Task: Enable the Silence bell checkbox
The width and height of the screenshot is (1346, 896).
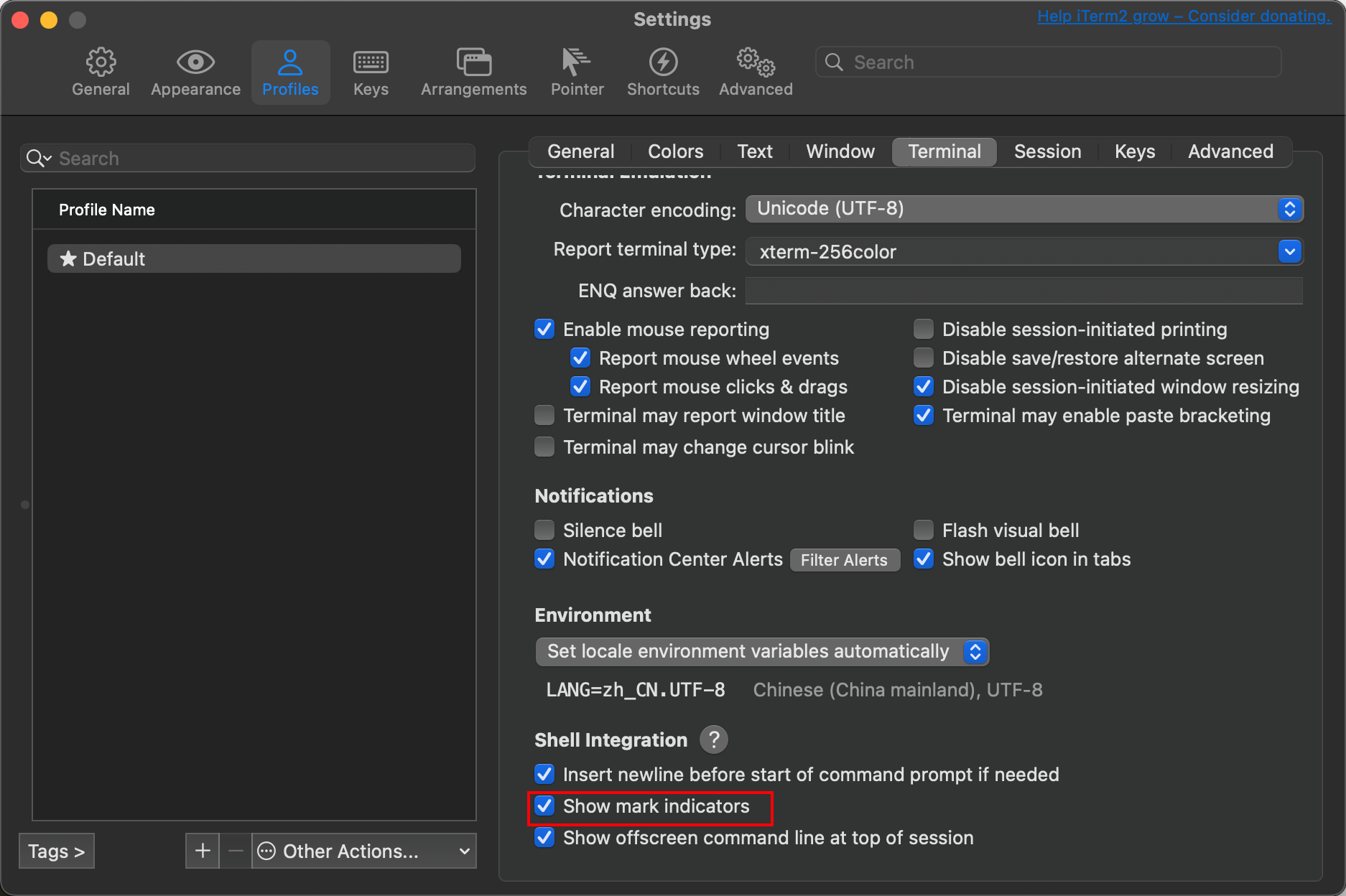Action: (x=544, y=531)
